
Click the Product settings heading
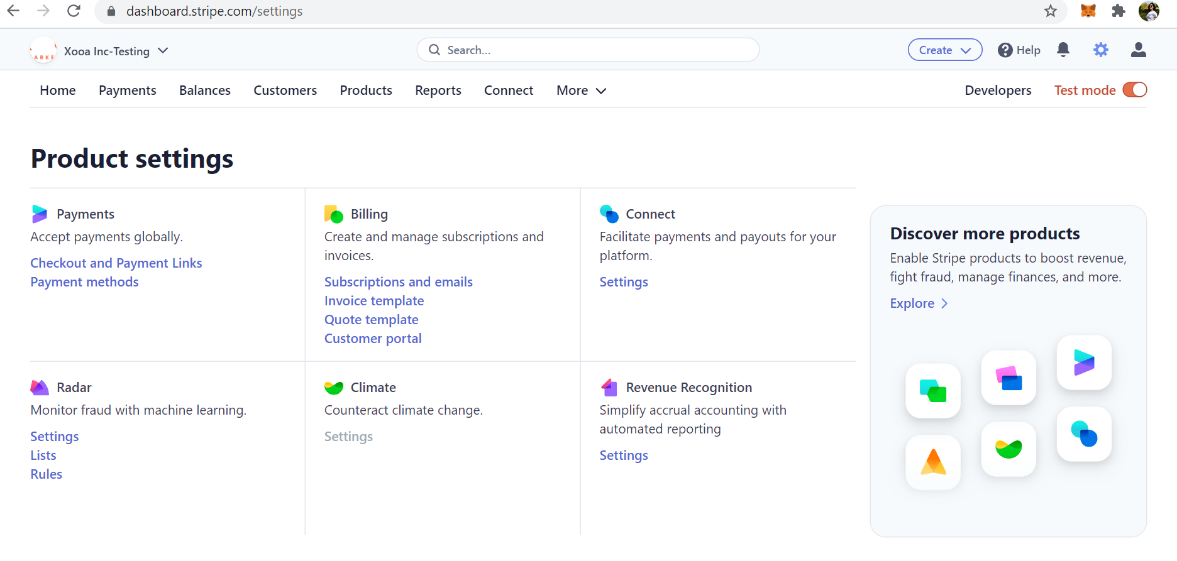132,159
